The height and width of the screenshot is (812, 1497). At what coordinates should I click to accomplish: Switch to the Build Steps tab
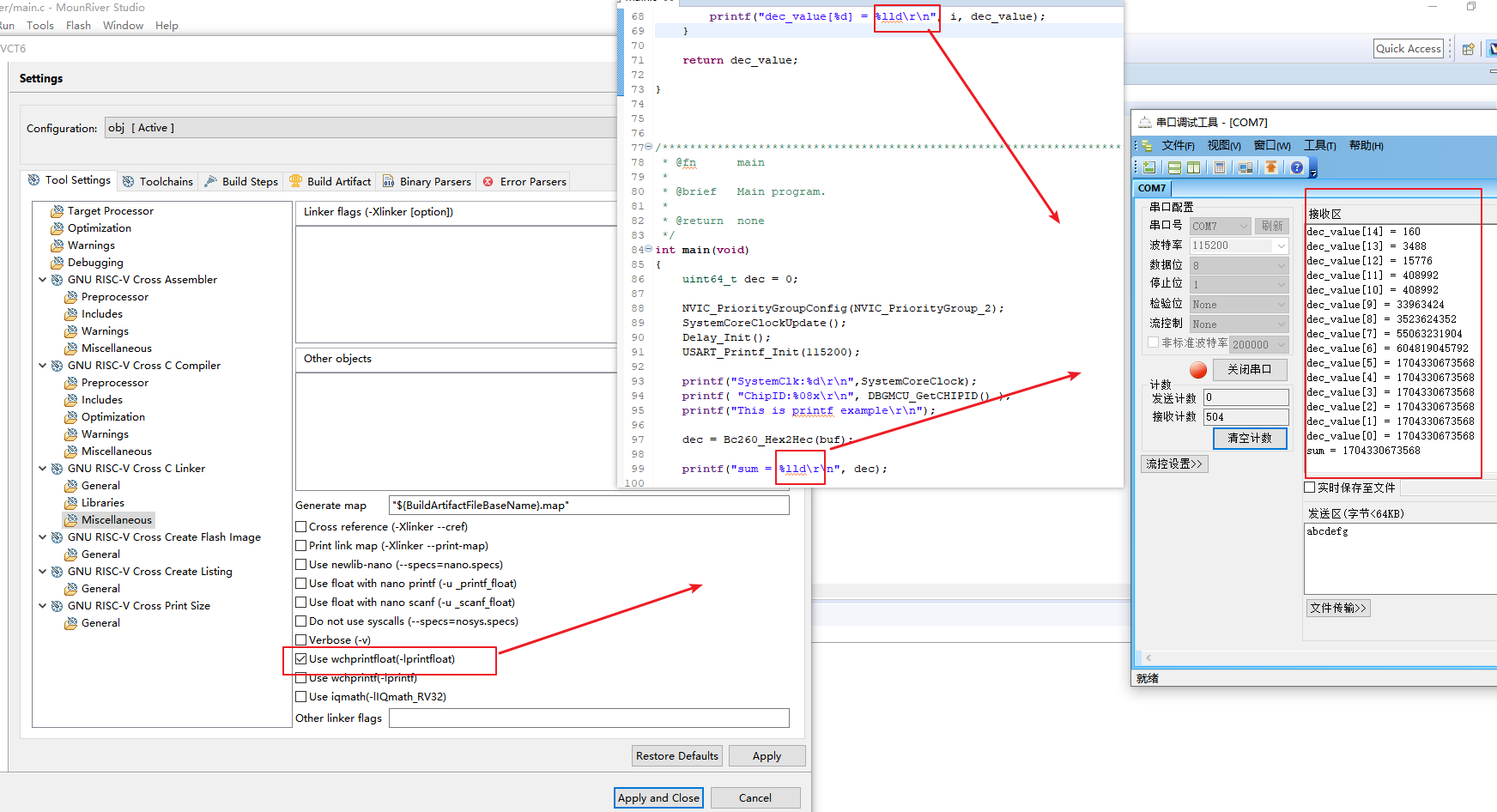point(241,181)
